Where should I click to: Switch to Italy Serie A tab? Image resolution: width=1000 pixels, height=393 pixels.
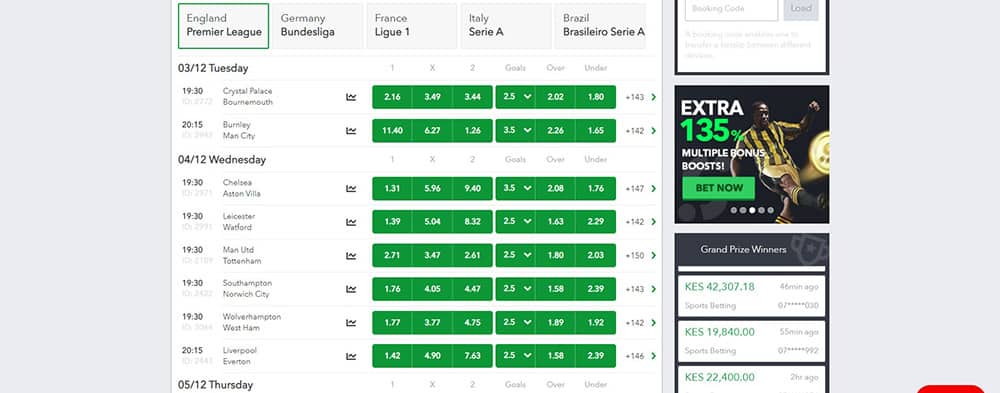(506, 26)
